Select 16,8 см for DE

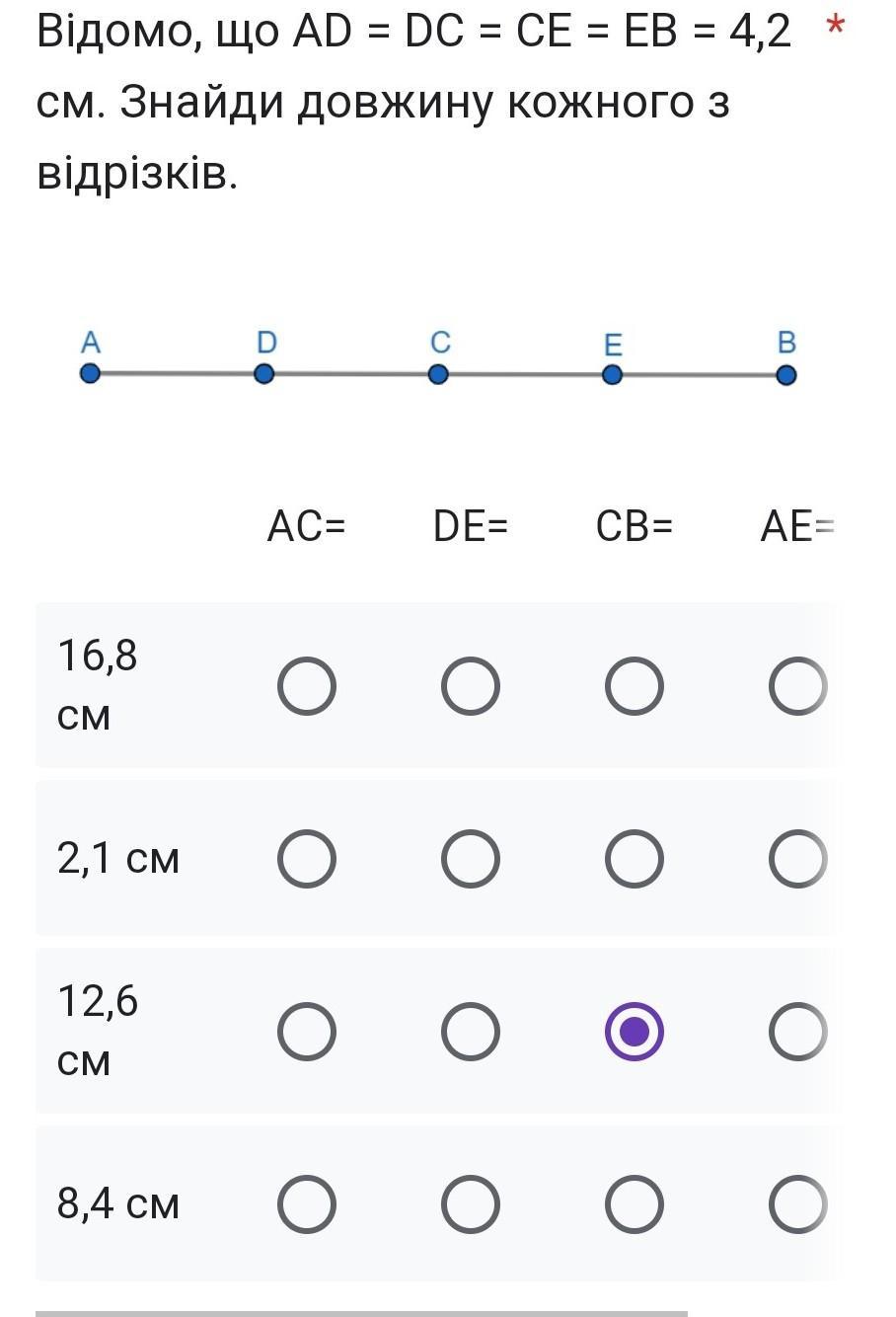470,685
